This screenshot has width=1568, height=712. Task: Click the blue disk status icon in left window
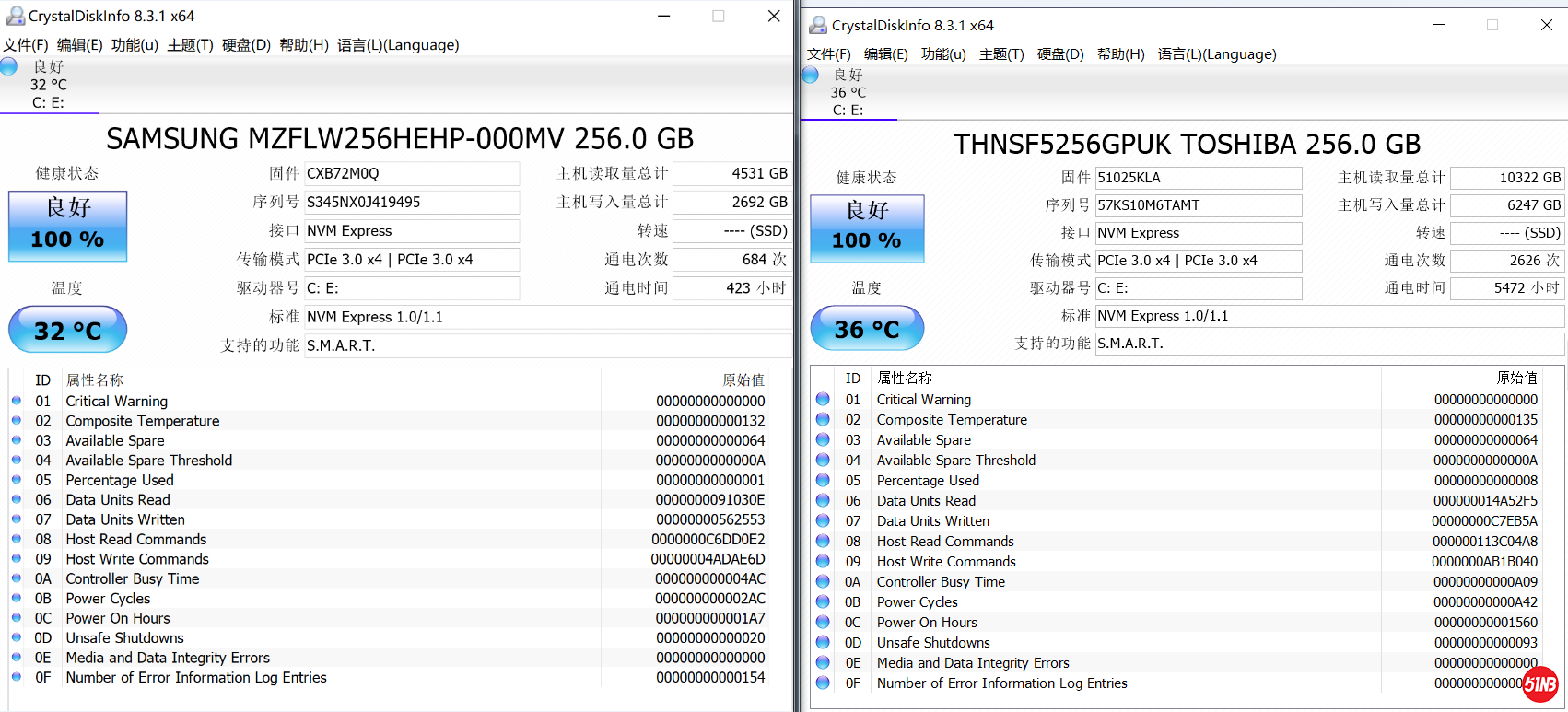9,66
